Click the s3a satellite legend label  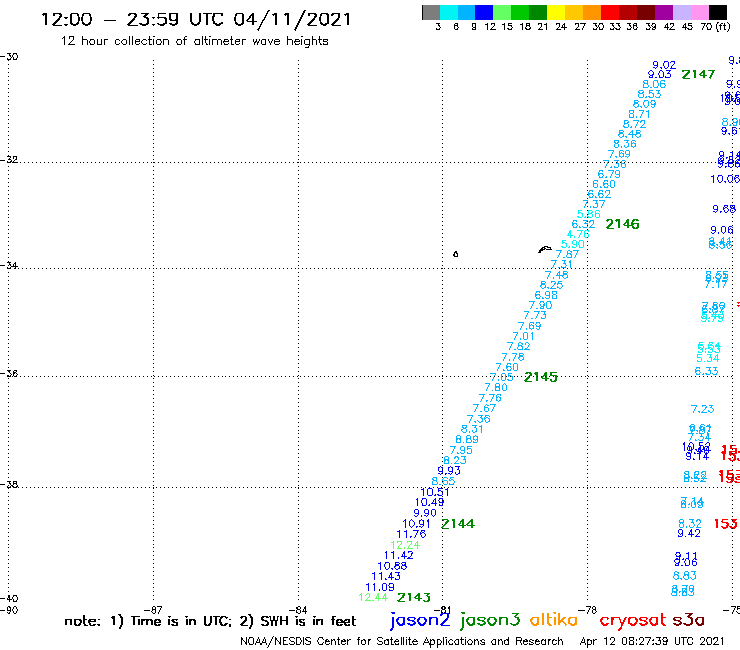coord(688,620)
